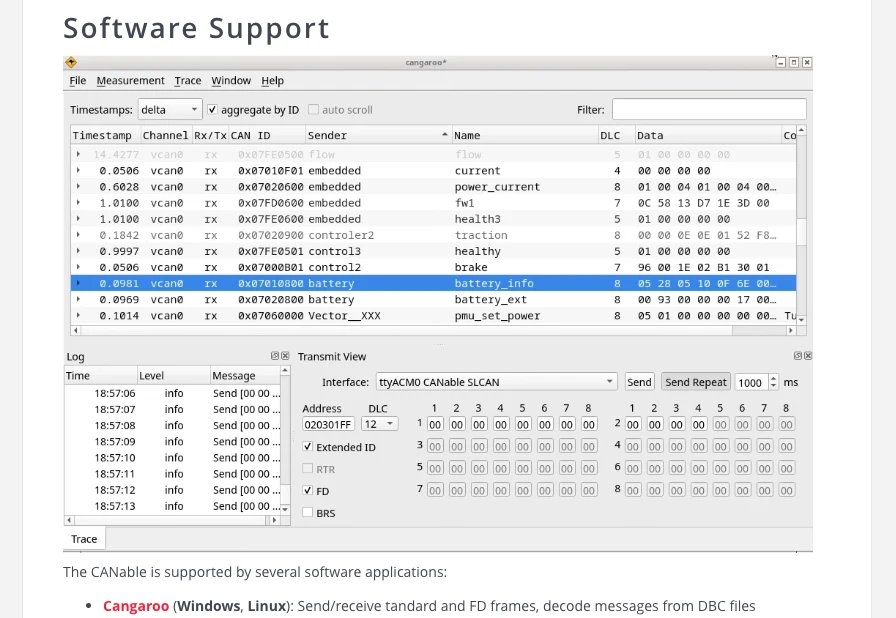Image resolution: width=896 pixels, height=618 pixels.
Task: Click the Filter text field
Action: pyautogui.click(x=708, y=109)
